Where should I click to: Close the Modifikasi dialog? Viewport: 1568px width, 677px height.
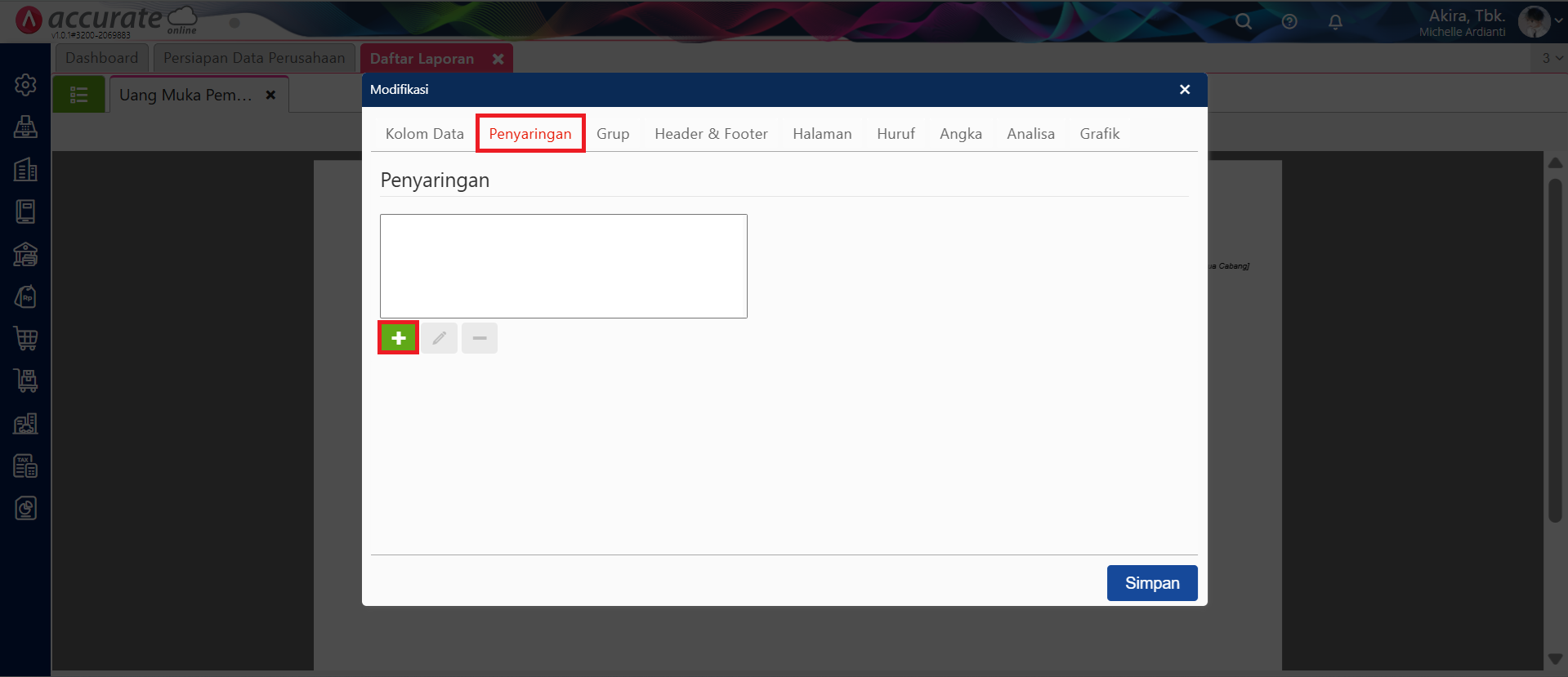tap(1185, 90)
